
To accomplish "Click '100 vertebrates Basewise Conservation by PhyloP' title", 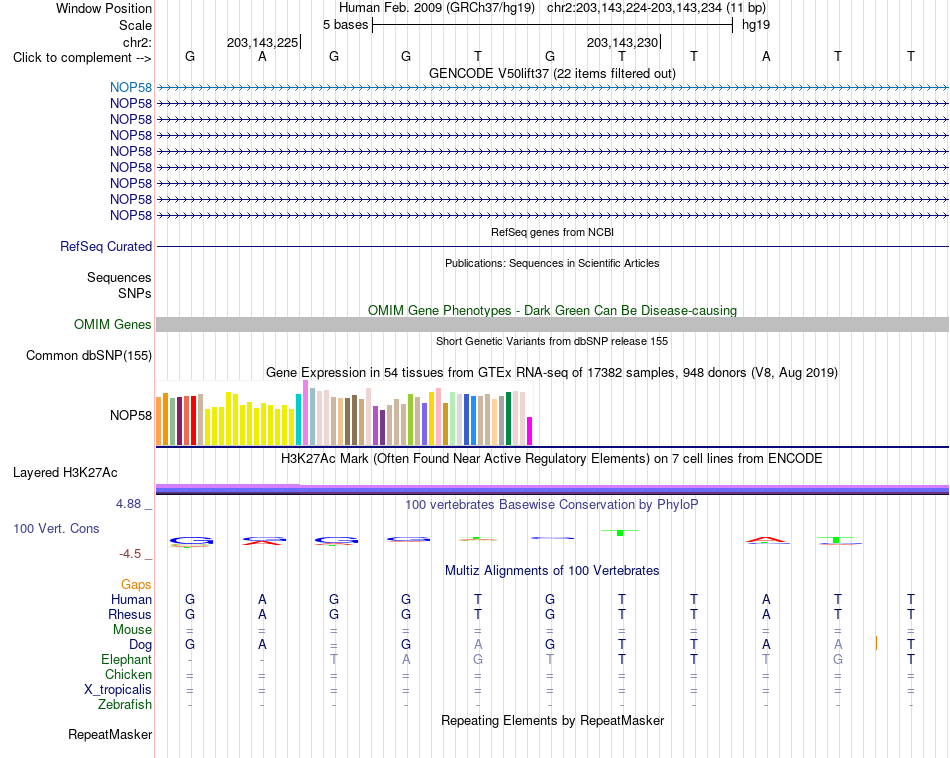I will point(551,505).
